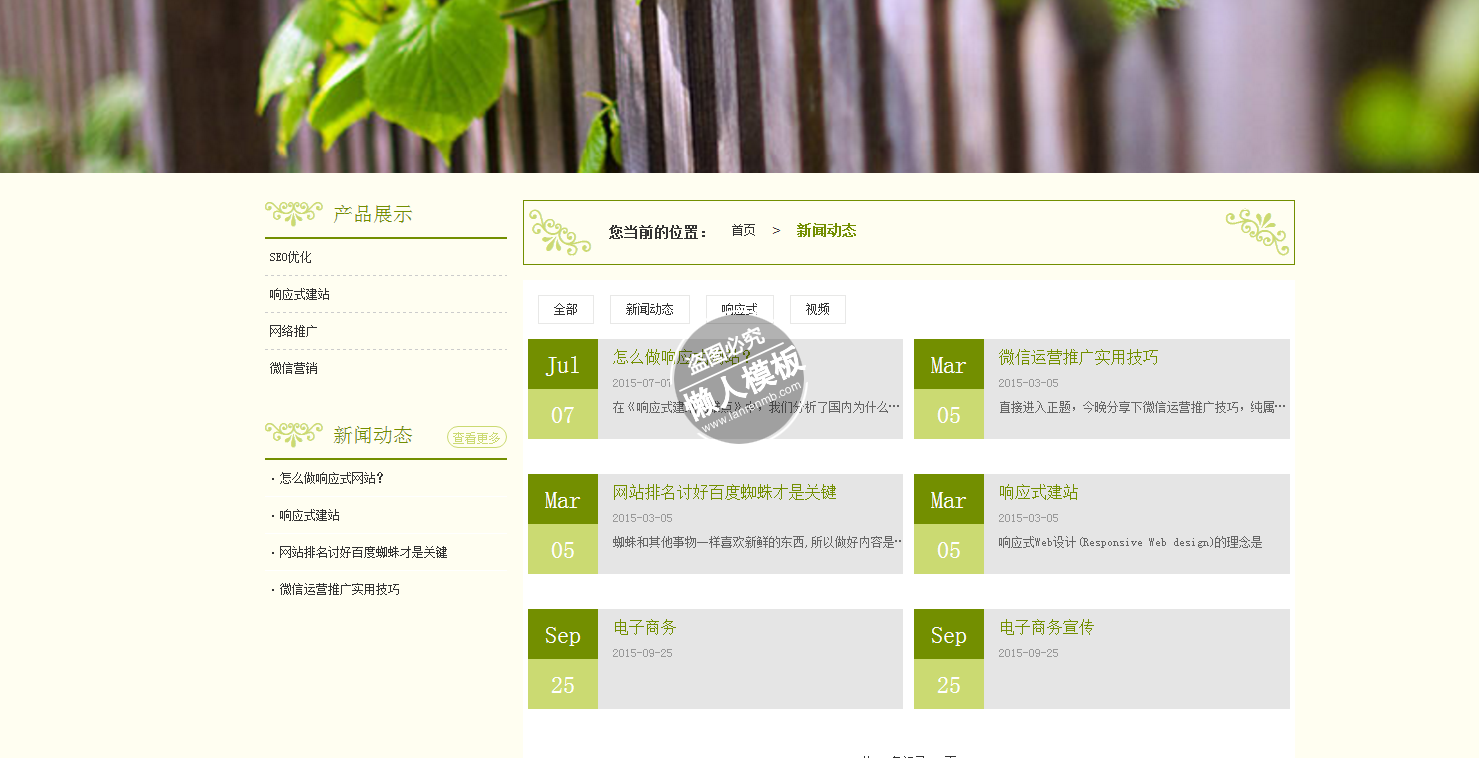Open sidebar news item 响应式建站
Image resolution: width=1479 pixels, height=758 pixels.
[309, 515]
